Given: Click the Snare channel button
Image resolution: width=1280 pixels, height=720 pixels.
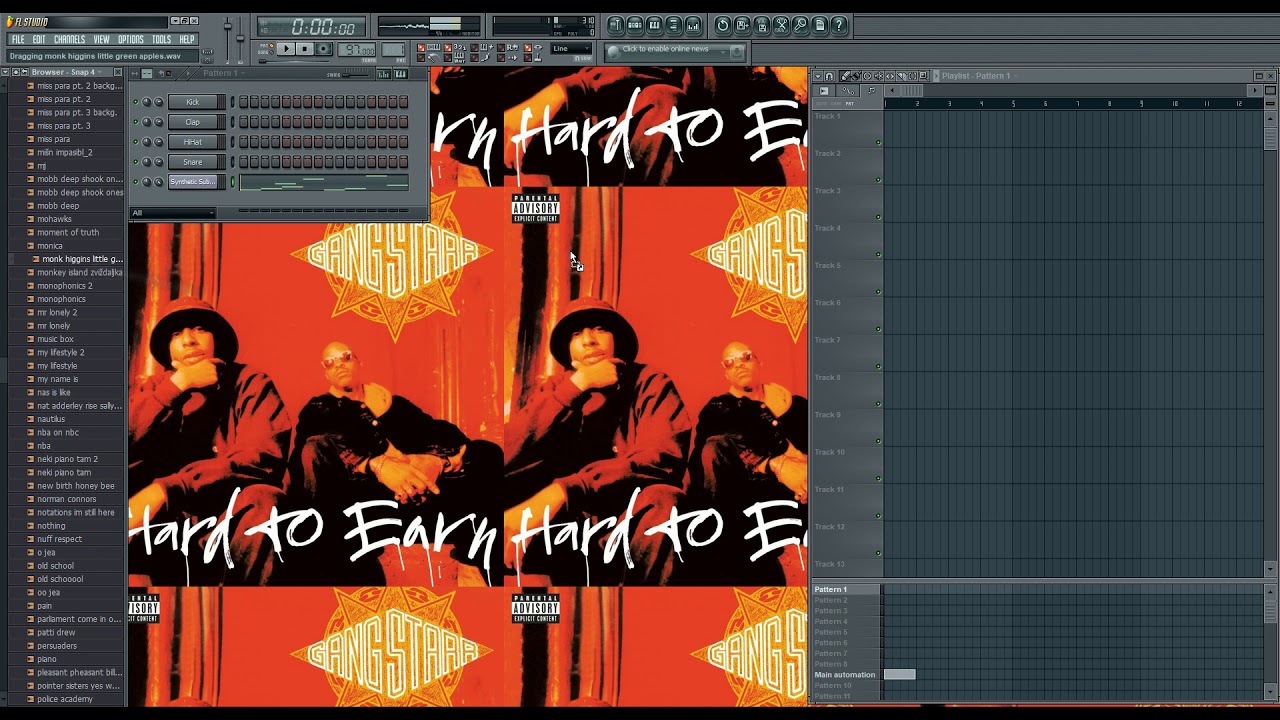Looking at the screenshot, I should point(192,162).
